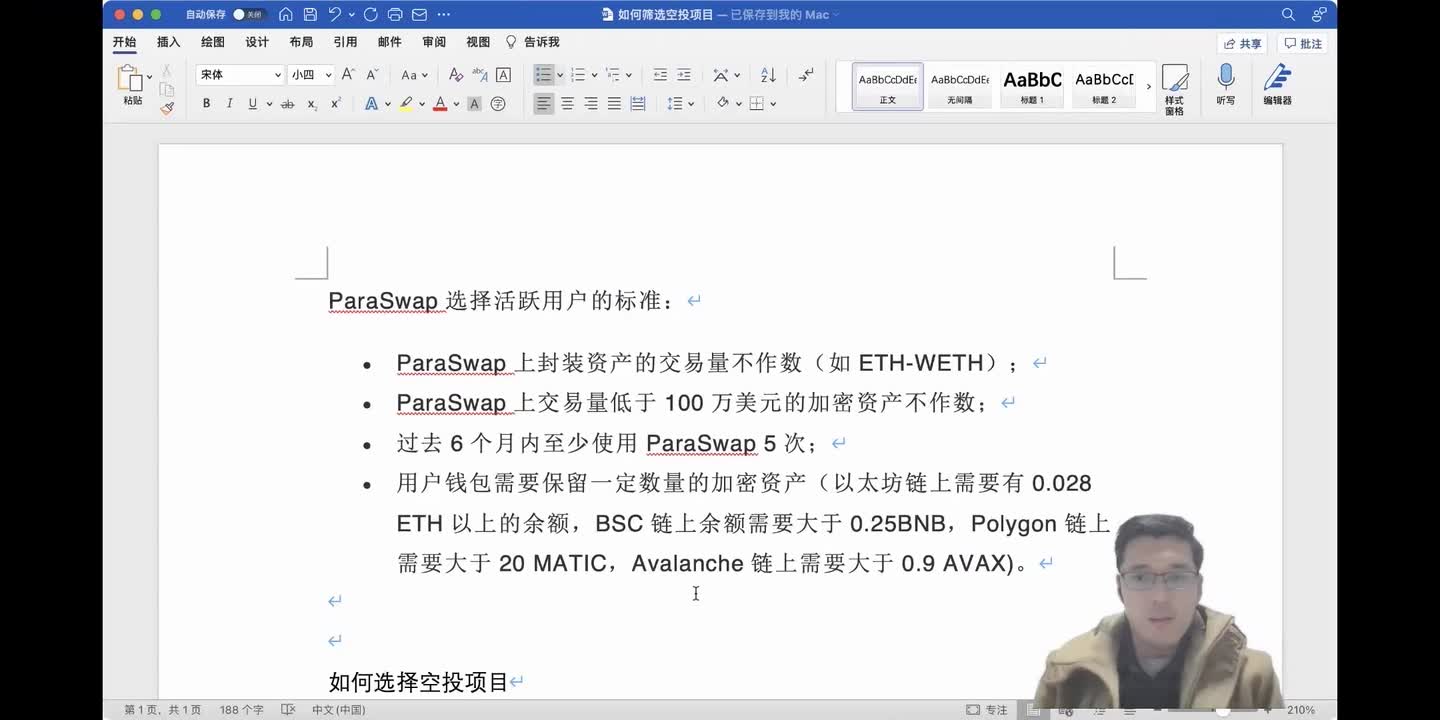Image resolution: width=1440 pixels, height=720 pixels.
Task: Decrease paragraph indent
Action: pyautogui.click(x=660, y=75)
